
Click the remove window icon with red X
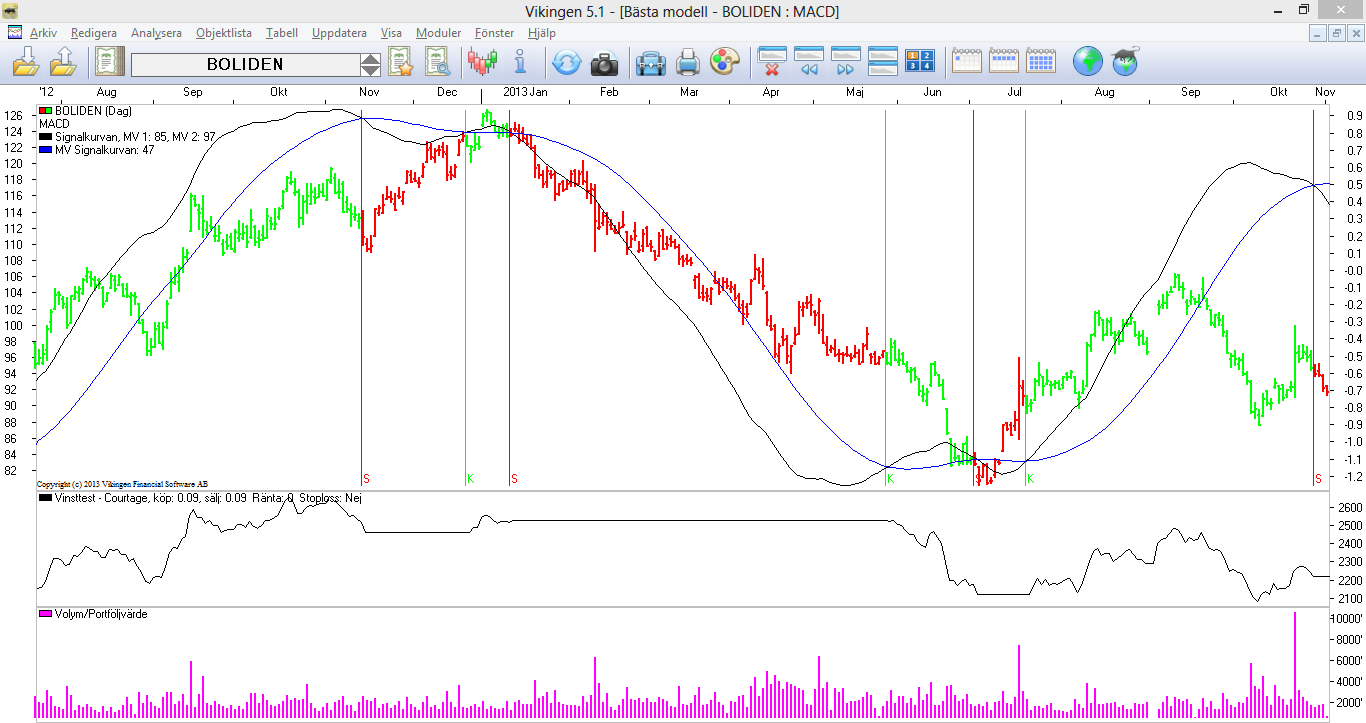tap(772, 62)
